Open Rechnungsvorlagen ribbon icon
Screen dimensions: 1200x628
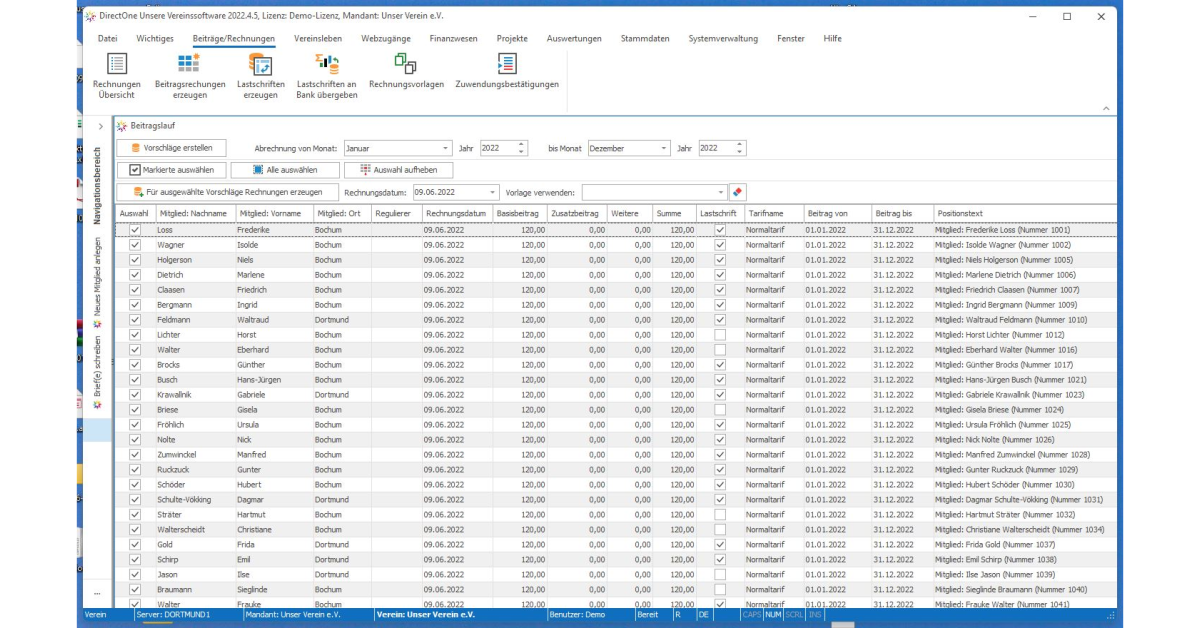coord(406,71)
